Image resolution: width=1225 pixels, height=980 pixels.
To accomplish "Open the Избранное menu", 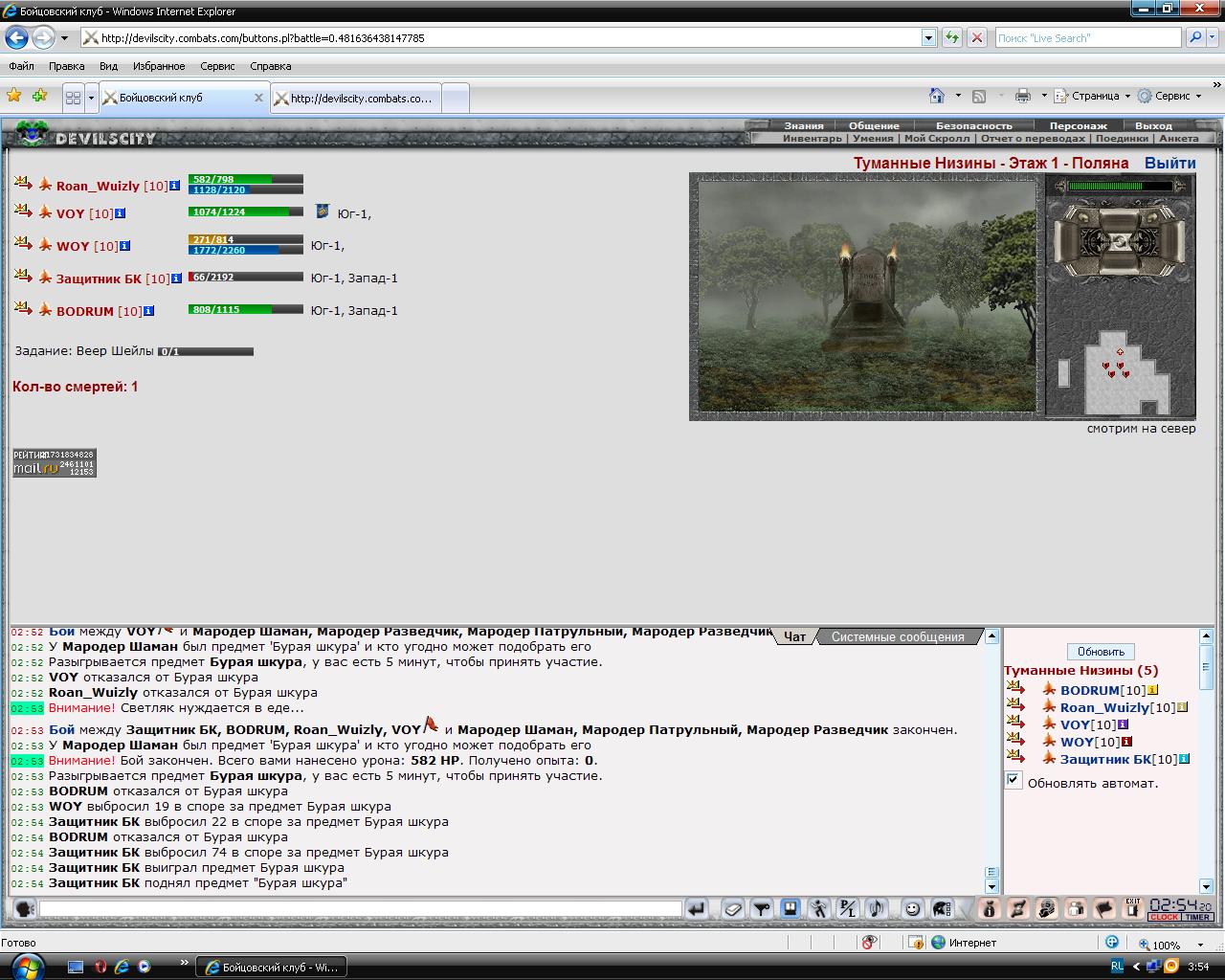I will pyautogui.click(x=159, y=66).
